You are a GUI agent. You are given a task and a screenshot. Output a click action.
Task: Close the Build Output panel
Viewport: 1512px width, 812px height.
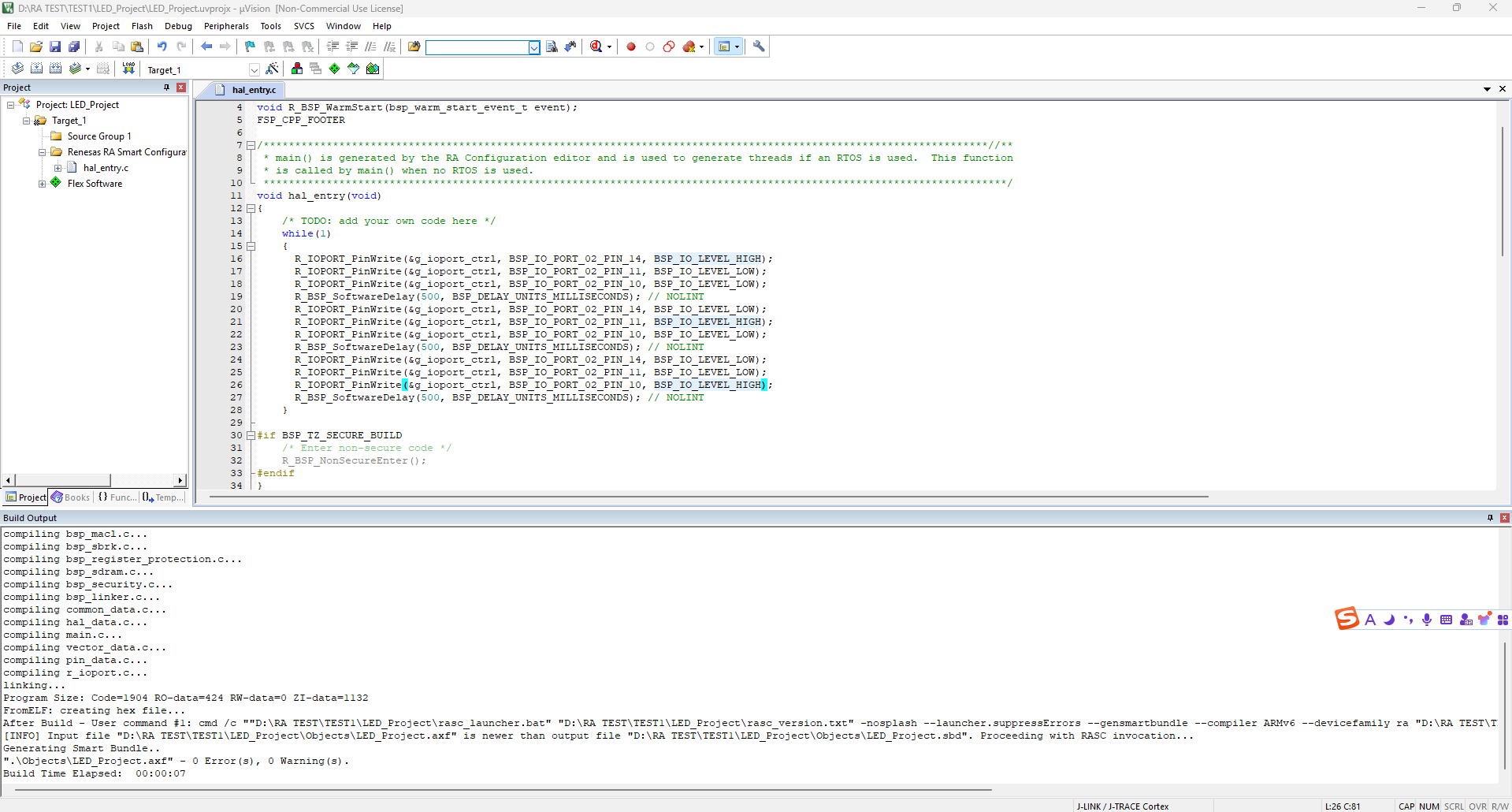point(1504,518)
